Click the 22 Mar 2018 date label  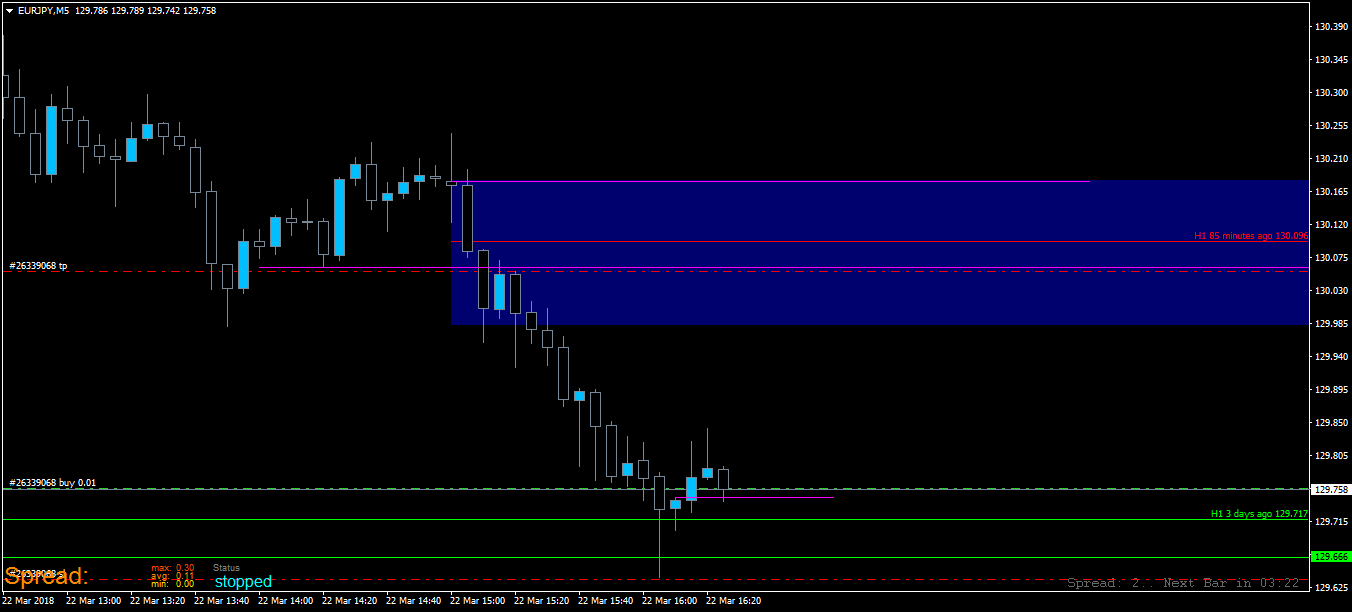tap(29, 601)
